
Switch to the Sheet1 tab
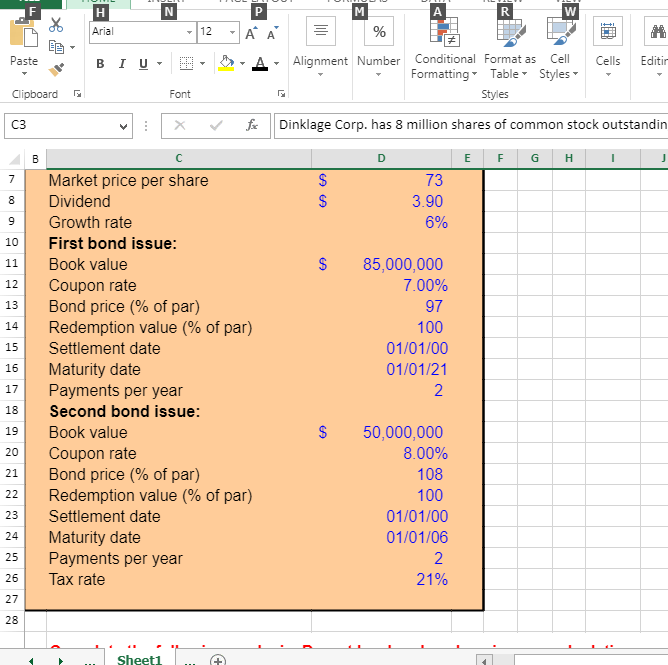(x=140, y=659)
